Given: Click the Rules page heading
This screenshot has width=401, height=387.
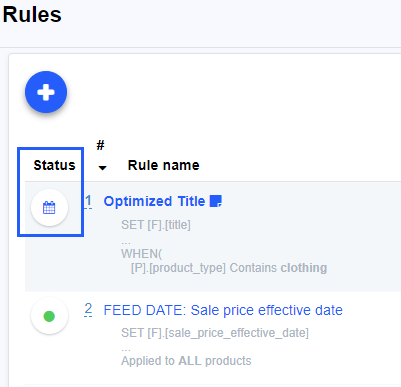Looking at the screenshot, I should tap(32, 15).
